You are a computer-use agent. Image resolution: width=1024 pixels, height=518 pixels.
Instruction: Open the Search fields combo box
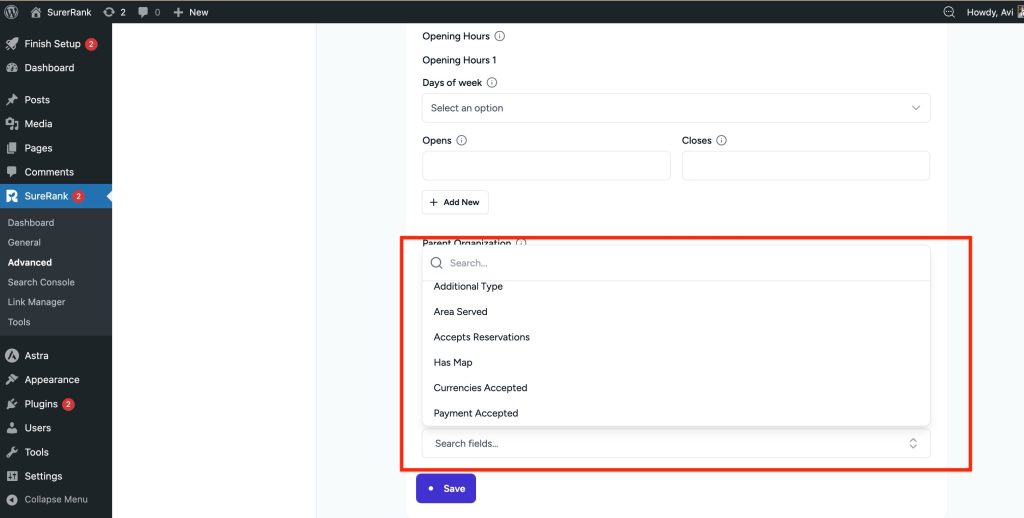click(x=676, y=443)
